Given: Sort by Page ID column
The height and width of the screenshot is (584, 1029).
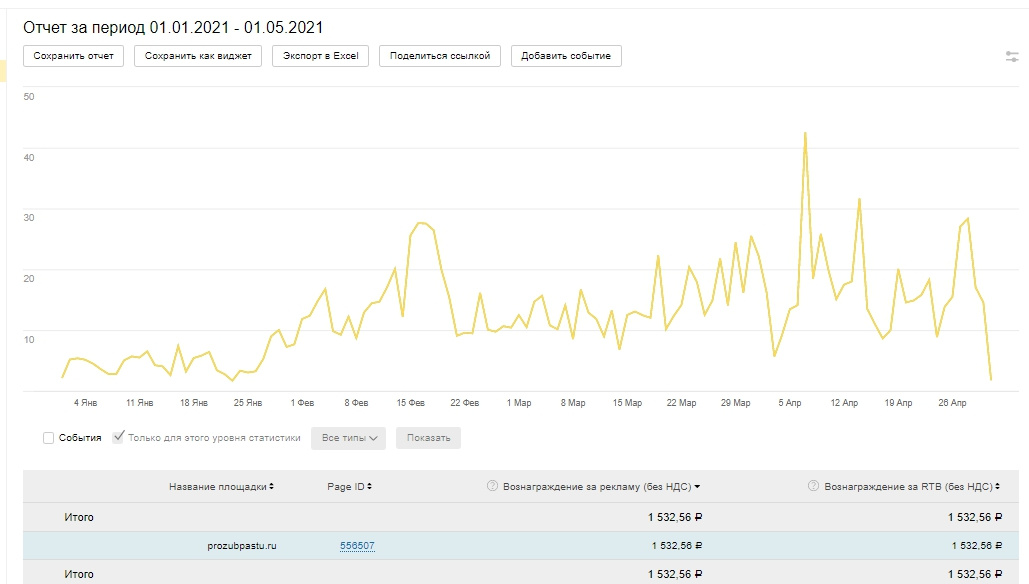Looking at the screenshot, I should click(x=349, y=486).
